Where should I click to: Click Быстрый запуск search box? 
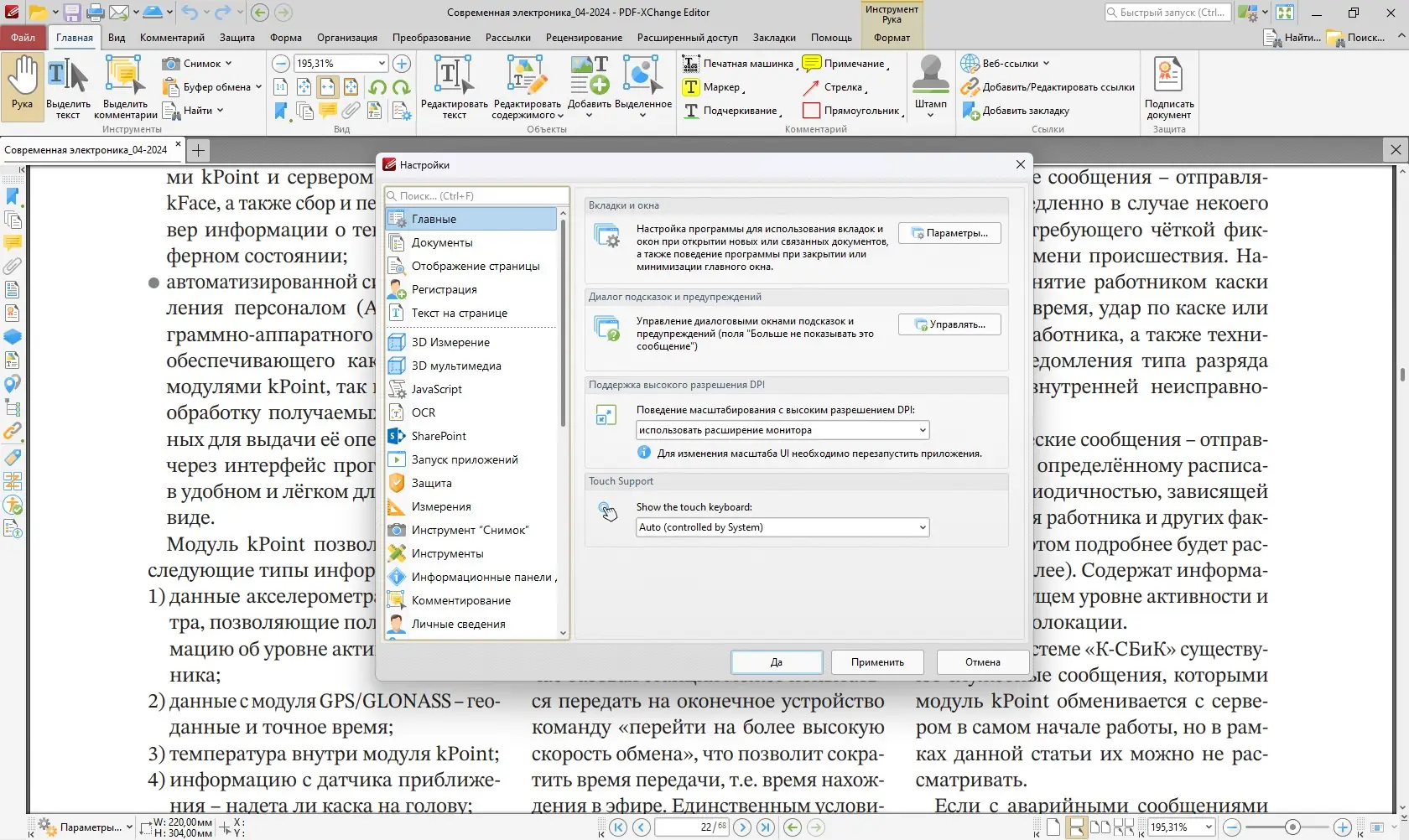click(1167, 13)
